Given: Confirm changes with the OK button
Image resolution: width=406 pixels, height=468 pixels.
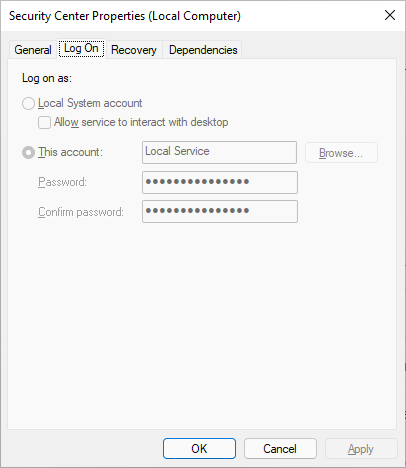Looking at the screenshot, I should point(199,449).
